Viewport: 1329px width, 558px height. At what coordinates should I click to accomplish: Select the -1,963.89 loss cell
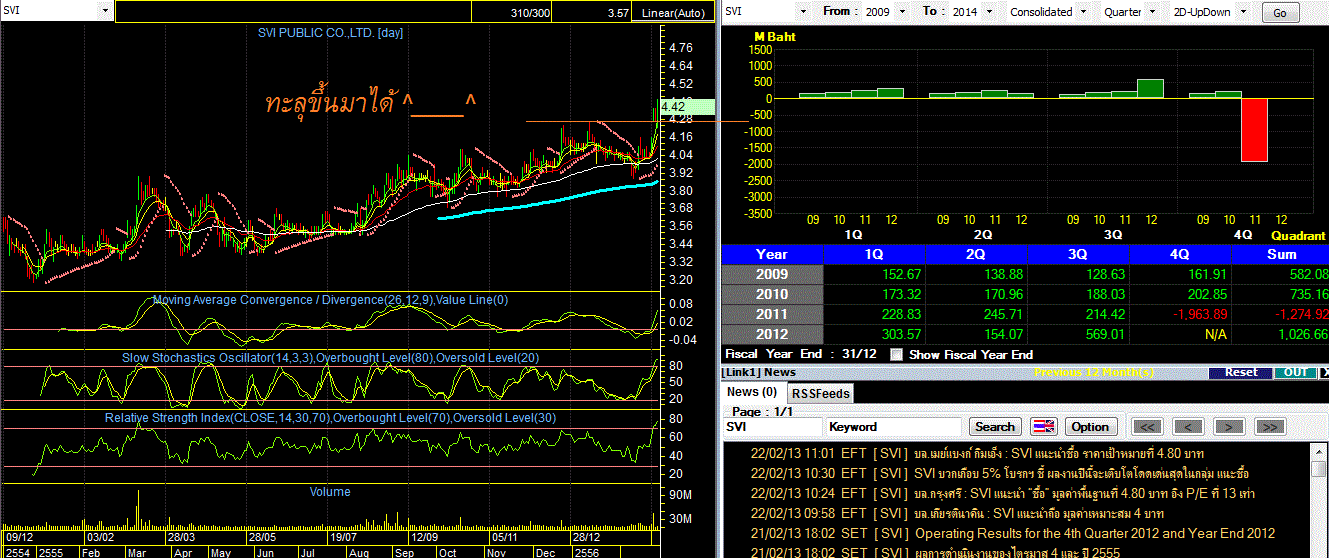[x=1180, y=314]
